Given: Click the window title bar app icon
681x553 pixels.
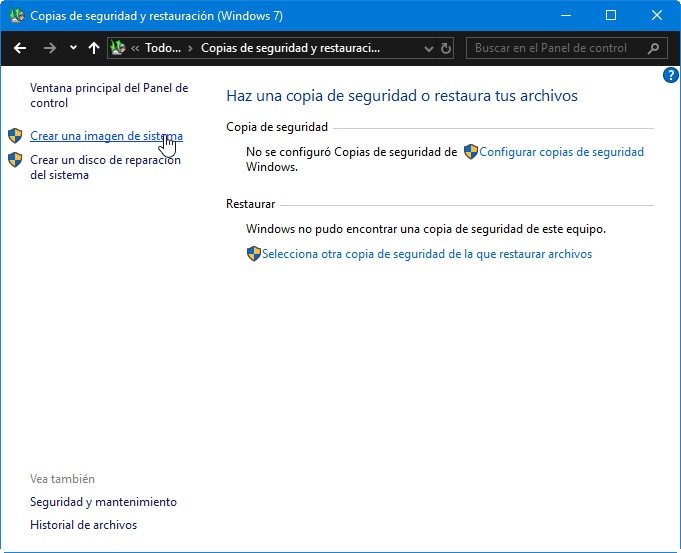Looking at the screenshot, I should point(17,16).
